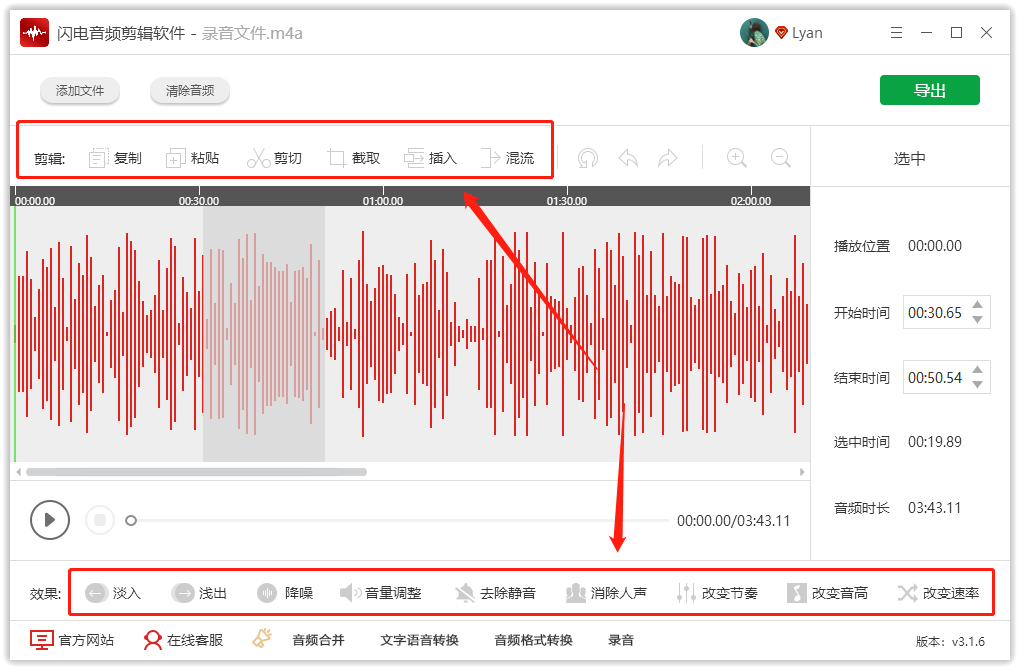
Task: Click 添加文件 to add a file
Action: click(x=79, y=89)
